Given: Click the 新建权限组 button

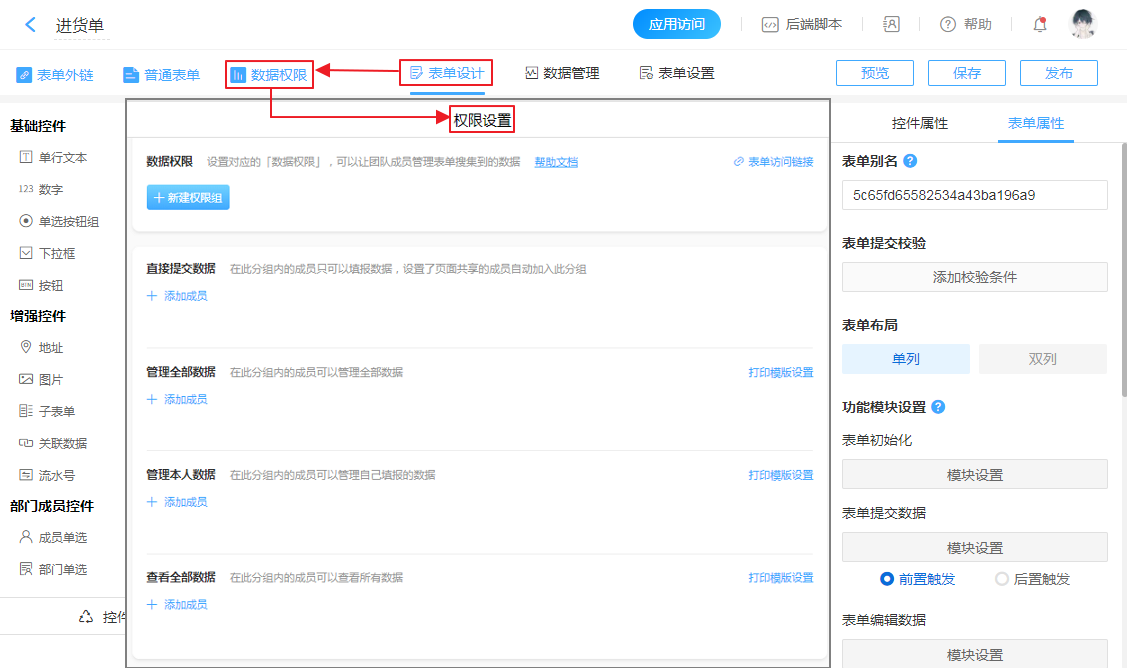Looking at the screenshot, I should coord(188,198).
